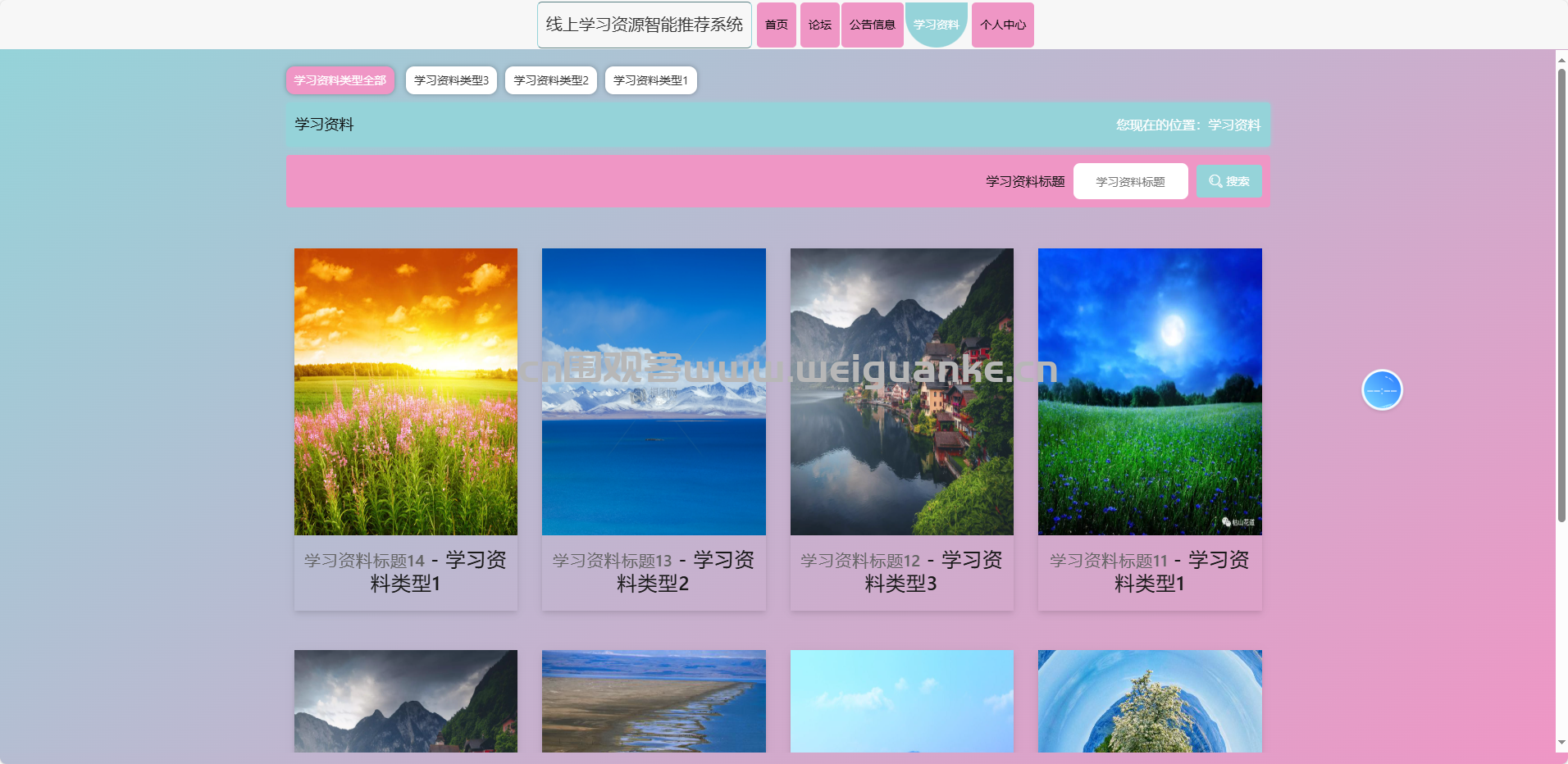Filter by 学习资料类型3
Viewport: 1568px width, 764px height.
coord(451,80)
